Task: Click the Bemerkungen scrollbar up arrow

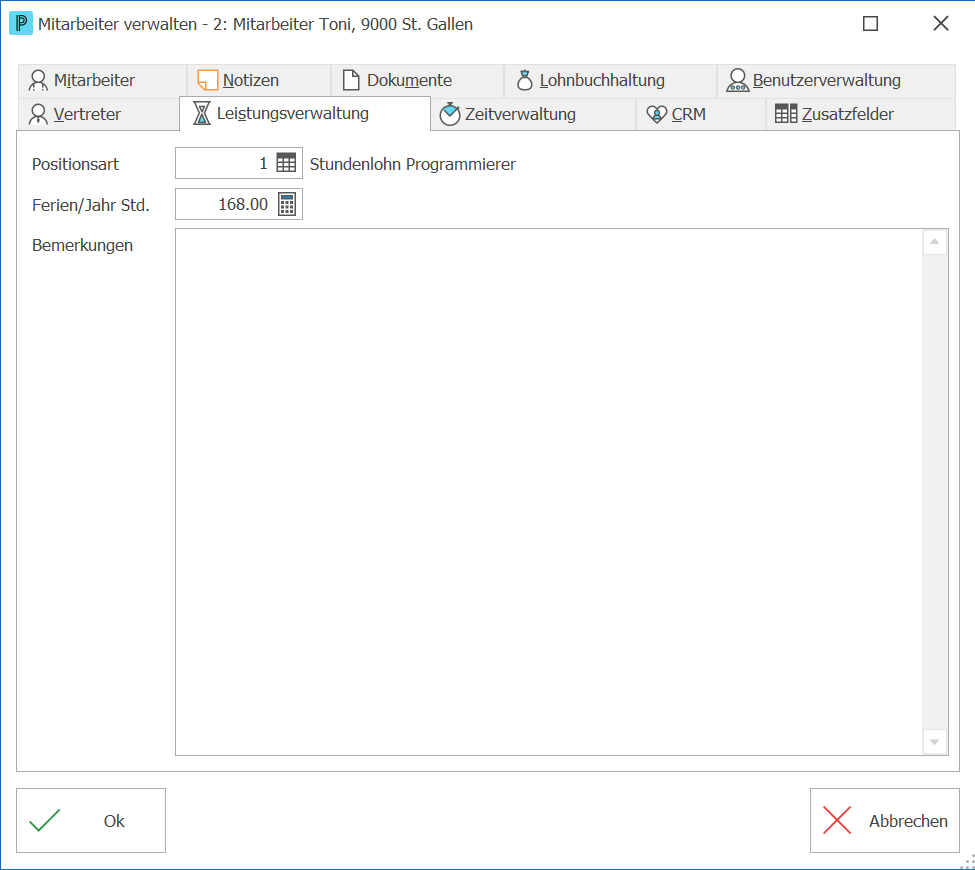Action: [x=935, y=242]
